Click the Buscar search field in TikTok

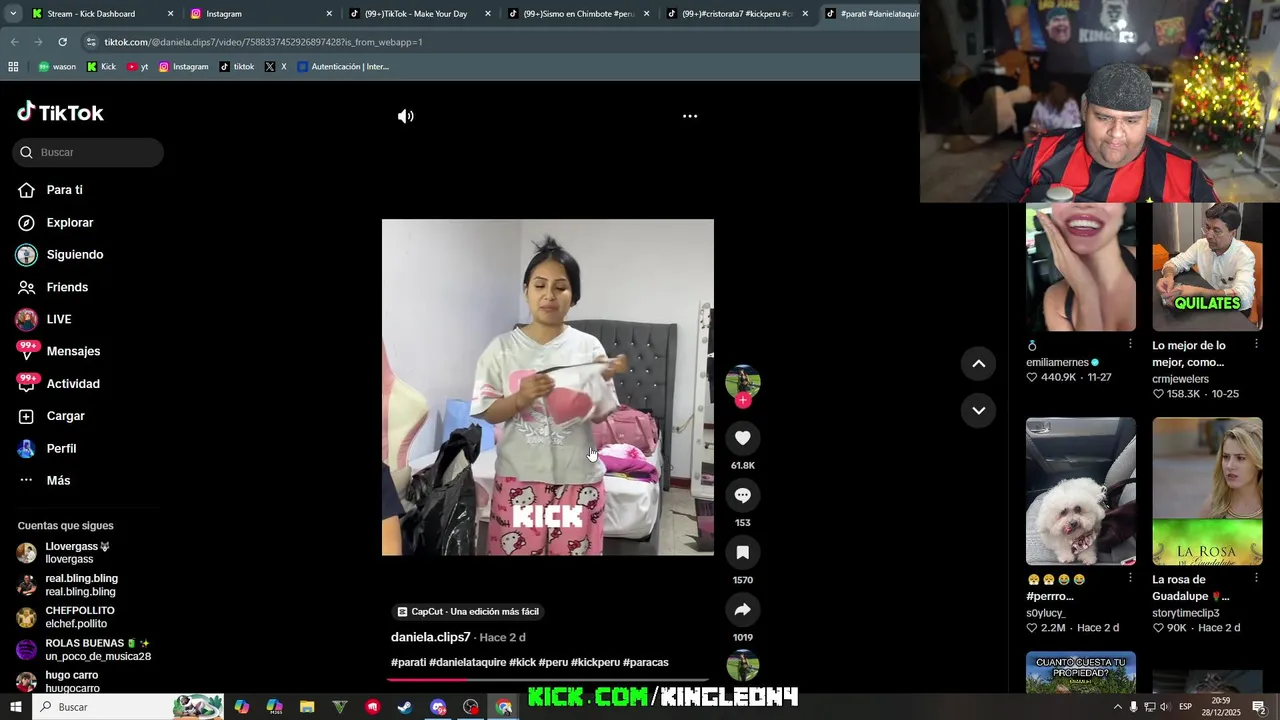point(88,152)
